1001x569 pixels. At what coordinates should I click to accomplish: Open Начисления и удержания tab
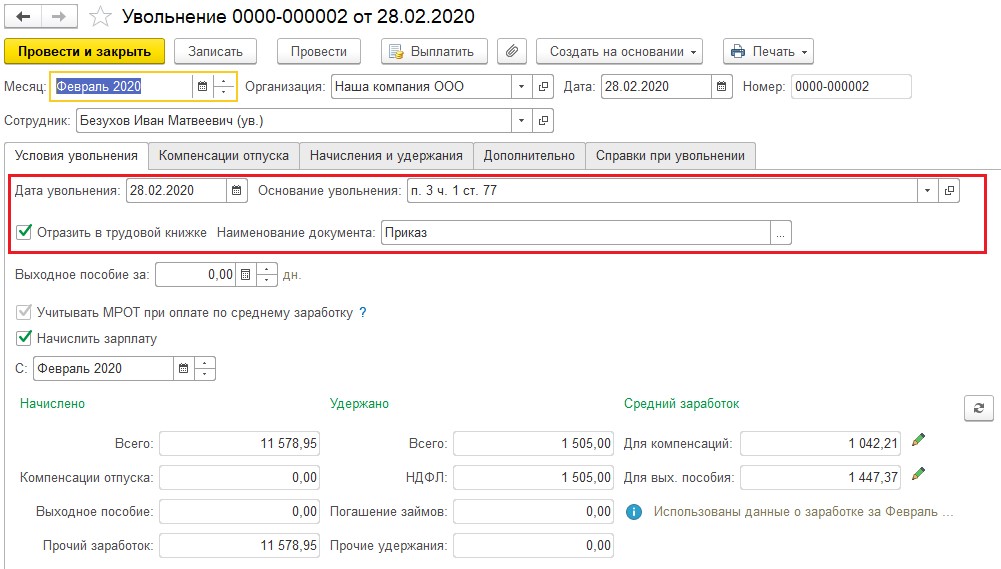386,156
